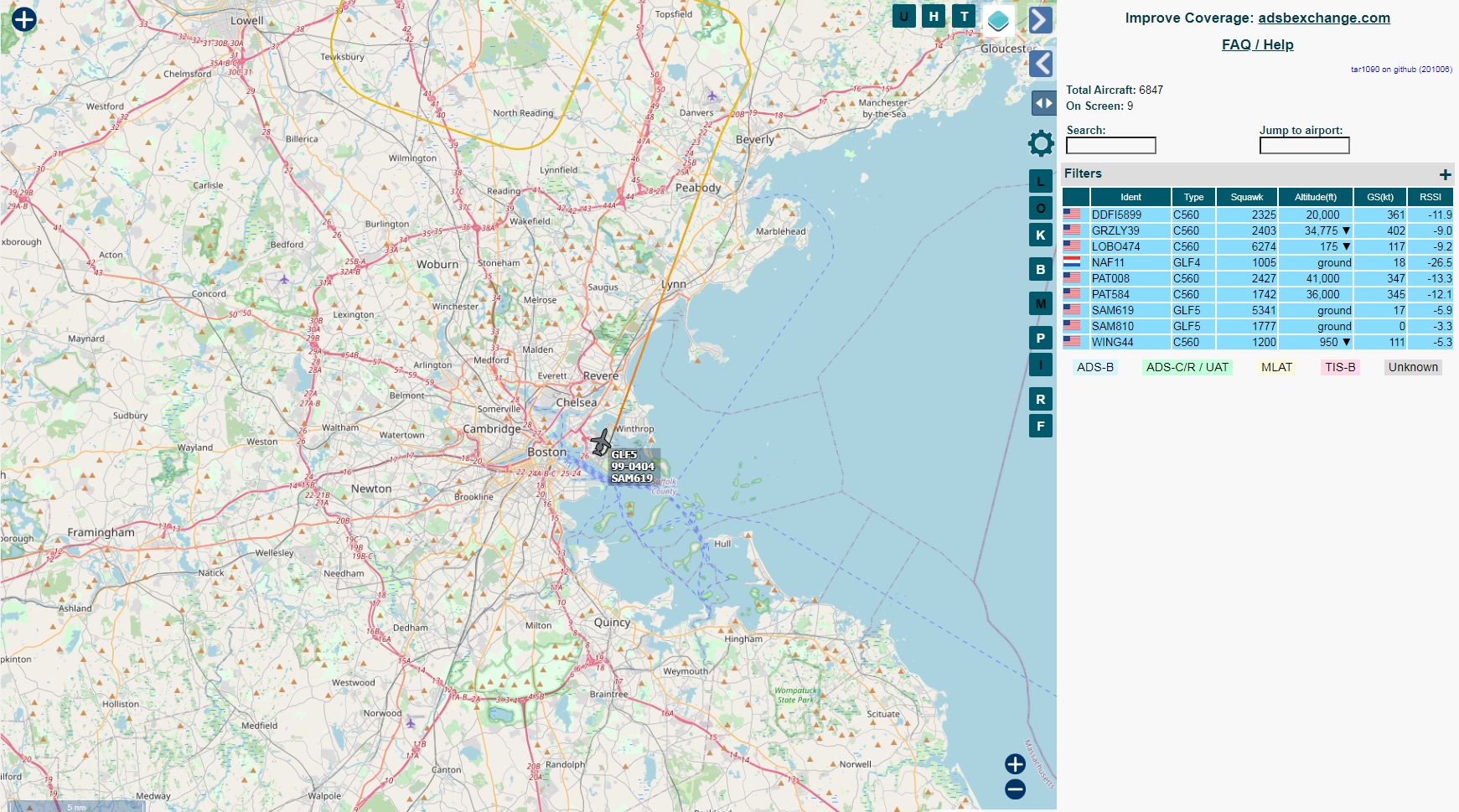Click the small aircraft near Bedford
Screen dimensions: 1459x812
click(284, 279)
